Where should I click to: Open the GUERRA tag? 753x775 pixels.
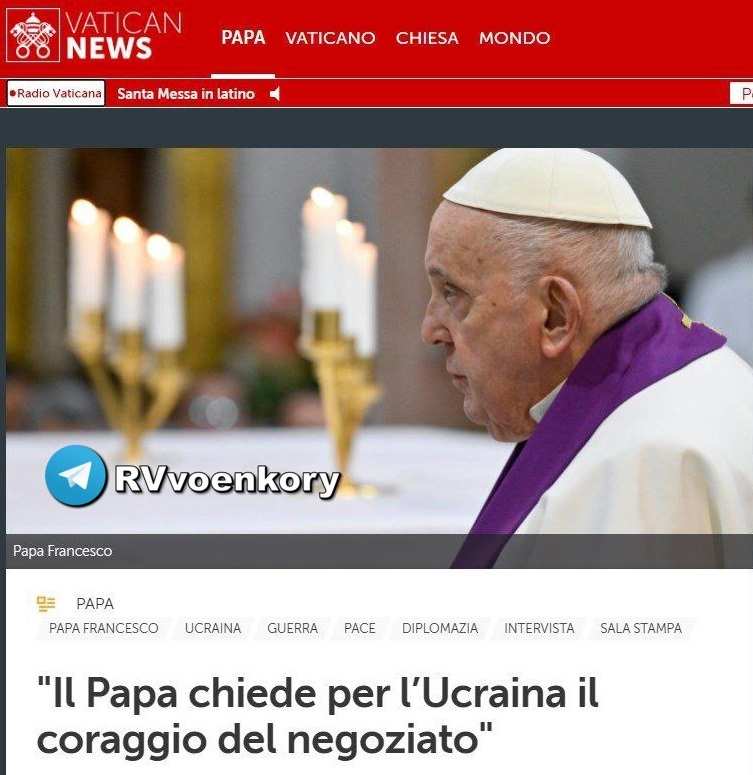coord(292,628)
